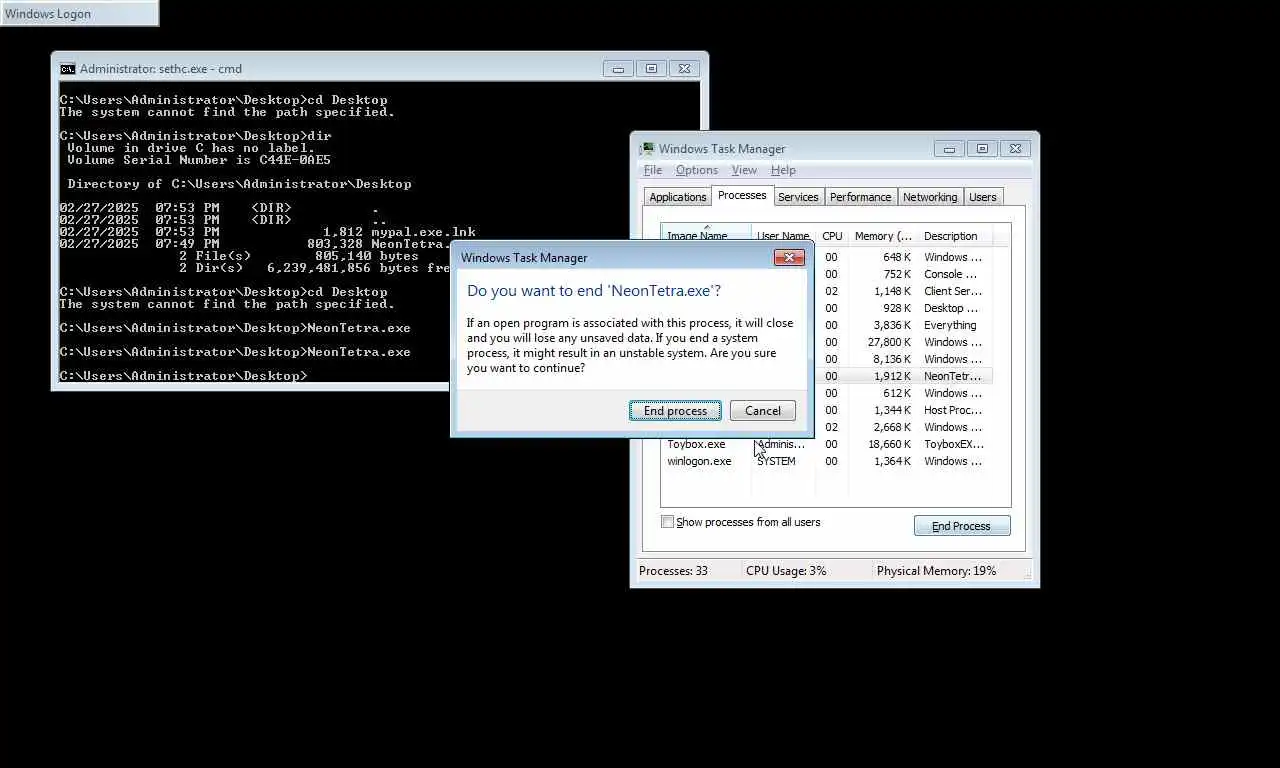Maximize the cmd window

(x=651, y=69)
